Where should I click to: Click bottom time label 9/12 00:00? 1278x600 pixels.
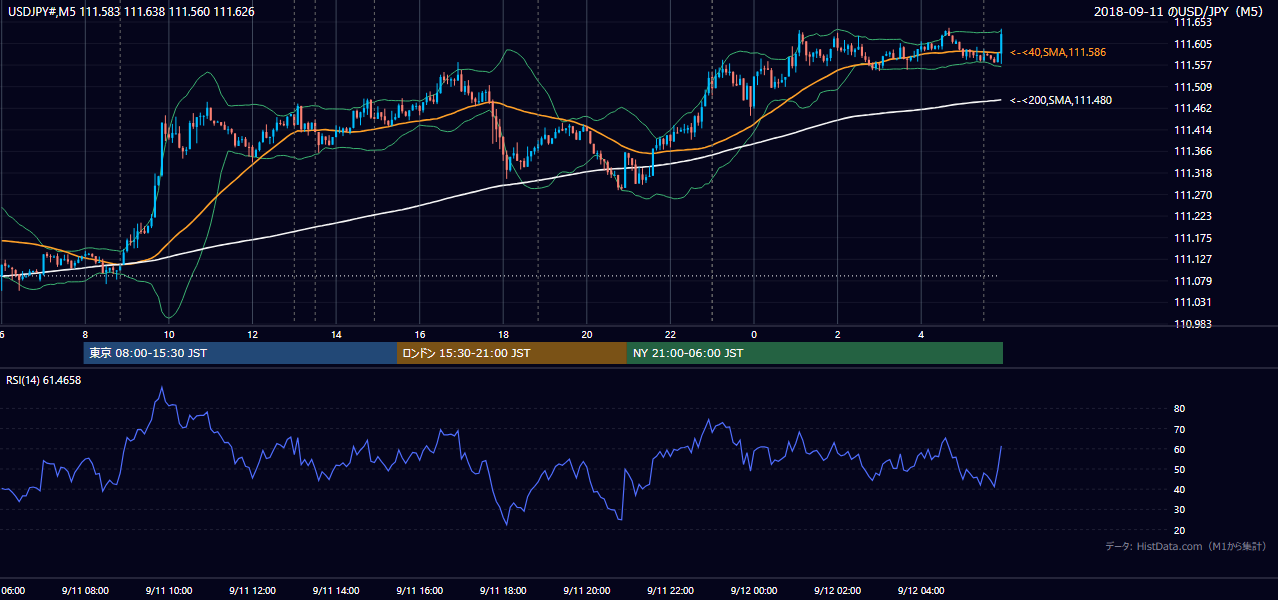tap(754, 591)
